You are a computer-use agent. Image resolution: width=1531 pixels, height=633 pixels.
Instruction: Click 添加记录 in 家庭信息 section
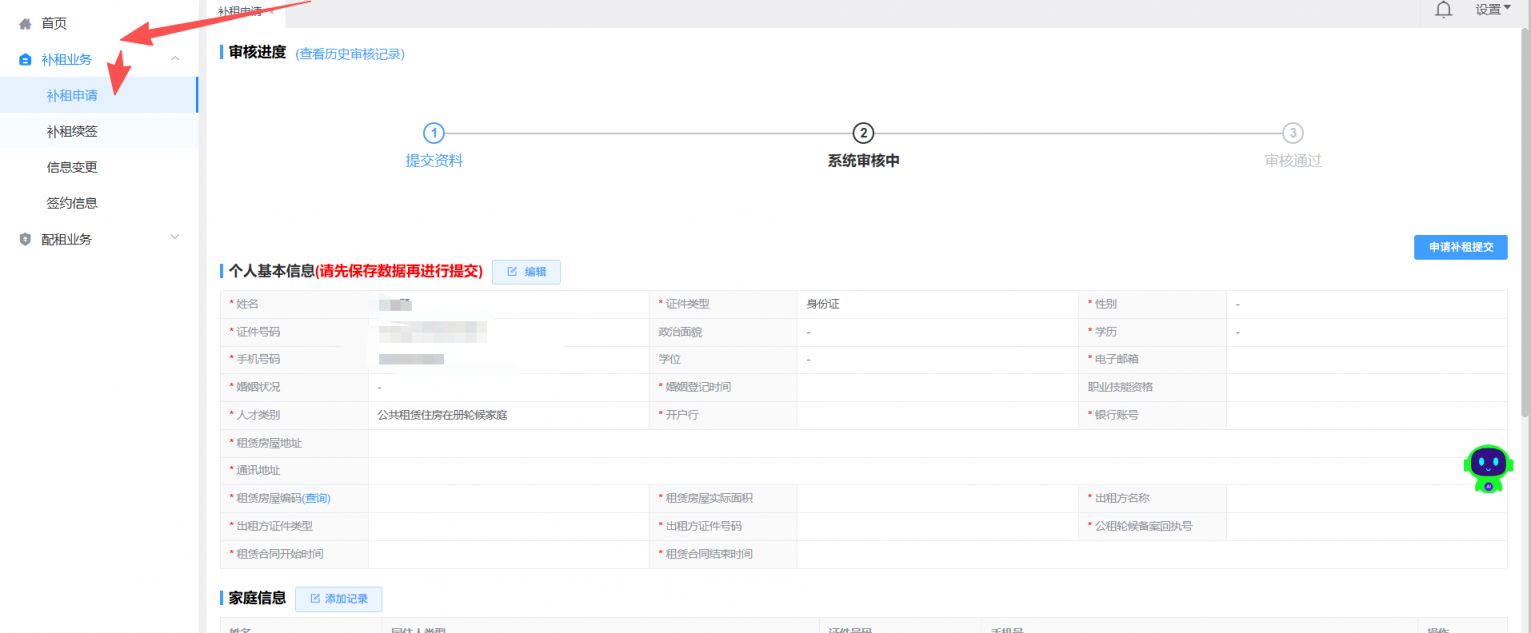point(339,599)
